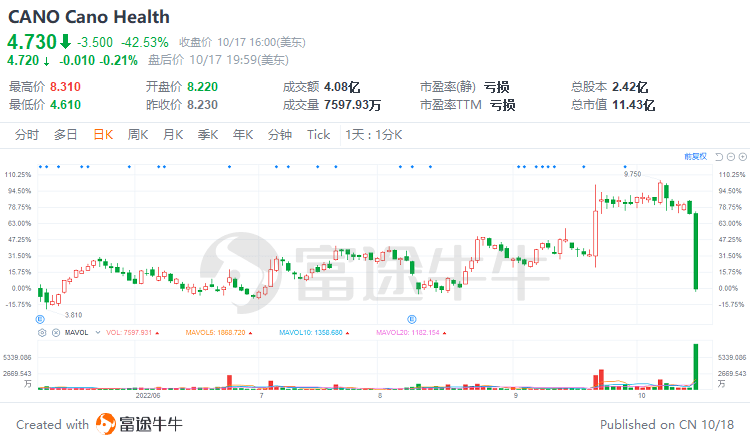Zoom in the chart with plus icon

[743, 157]
